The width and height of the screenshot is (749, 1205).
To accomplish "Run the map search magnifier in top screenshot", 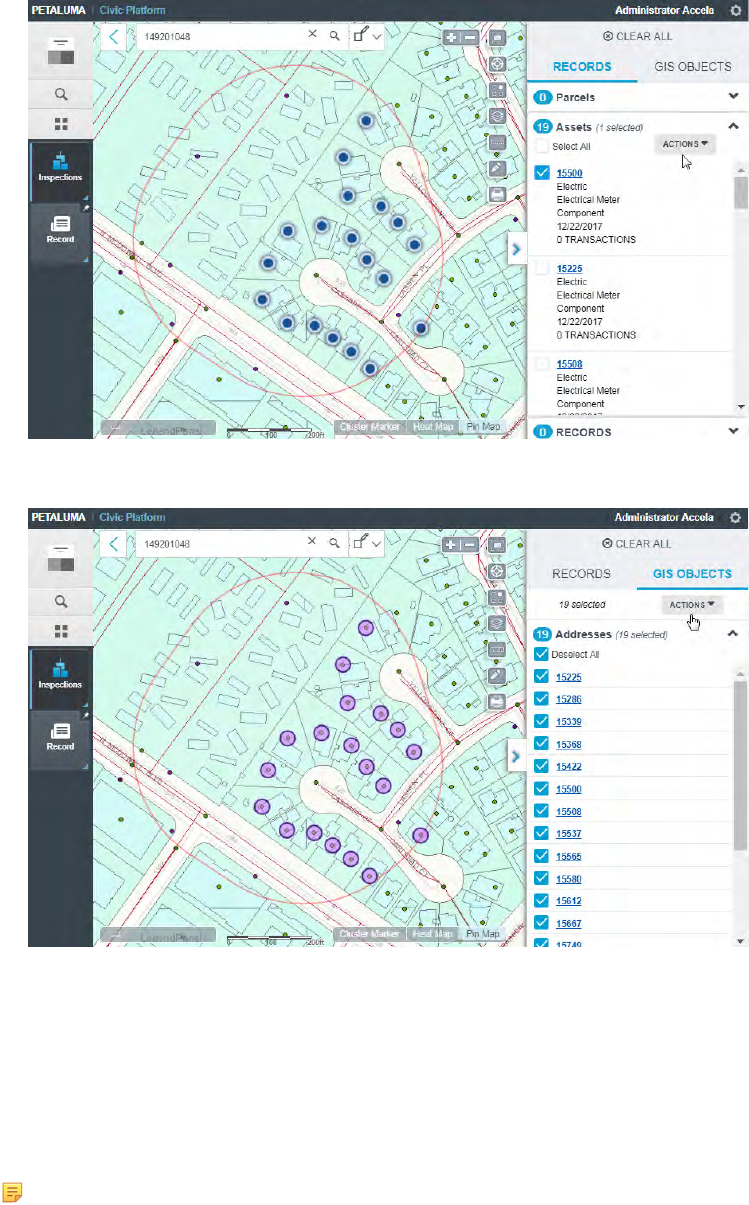I will pos(334,36).
